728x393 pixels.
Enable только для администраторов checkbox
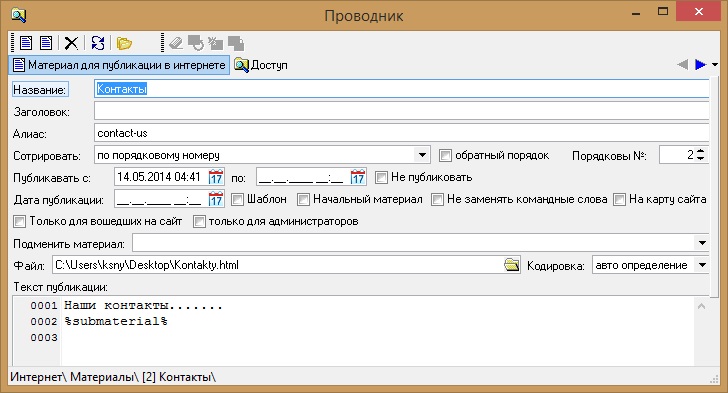199,221
